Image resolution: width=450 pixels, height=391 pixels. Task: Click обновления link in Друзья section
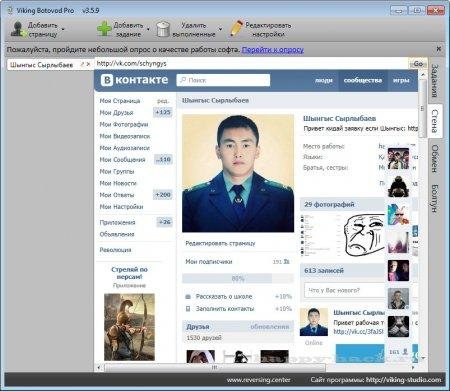[x=269, y=327]
